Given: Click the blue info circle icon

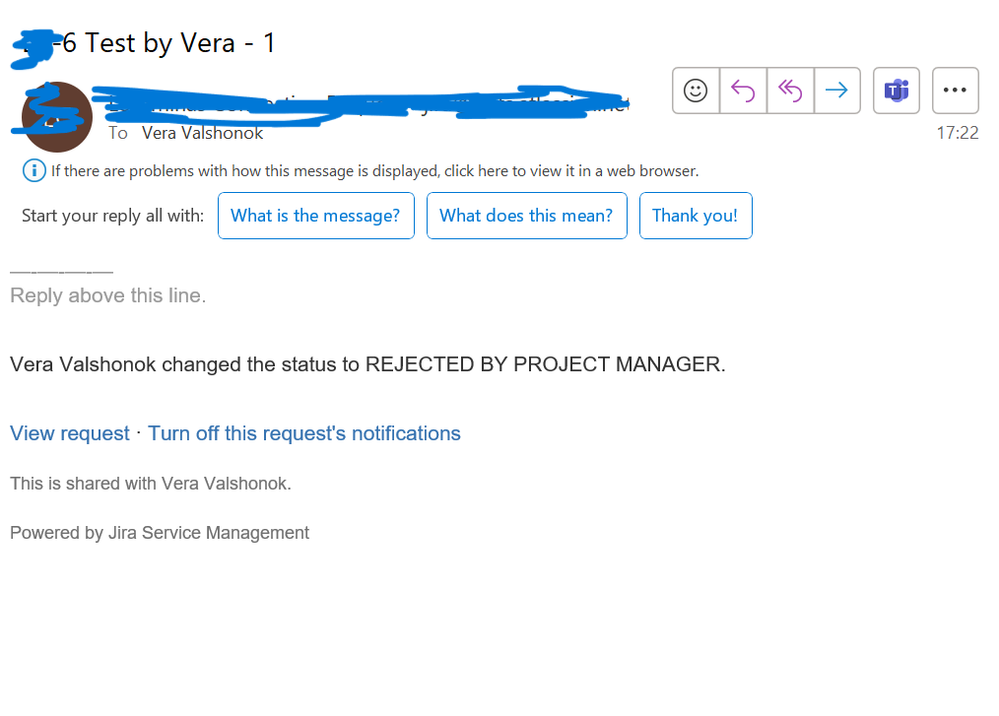Looking at the screenshot, I should click(34, 171).
